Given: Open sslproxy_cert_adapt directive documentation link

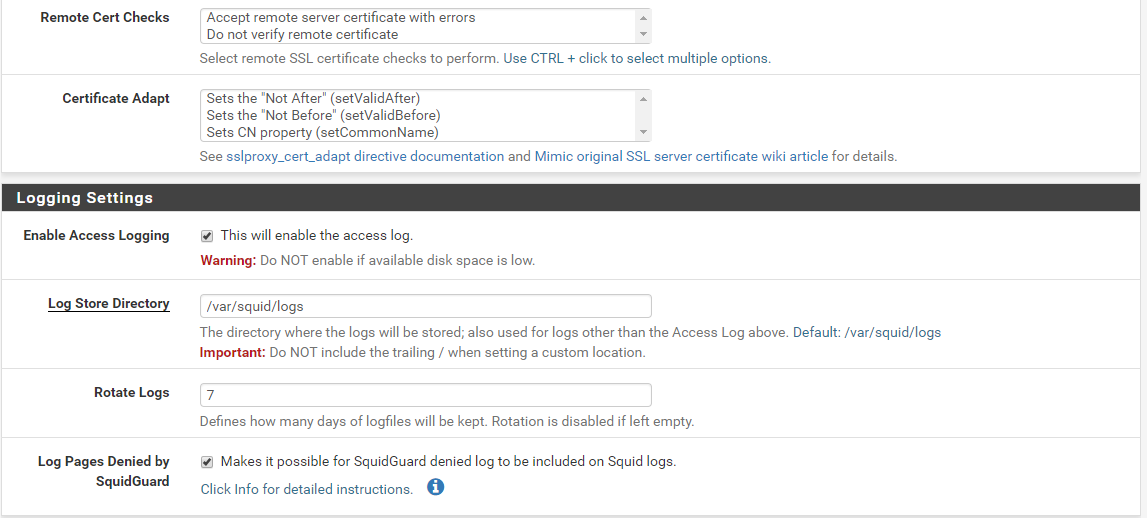Looking at the screenshot, I should pos(365,156).
